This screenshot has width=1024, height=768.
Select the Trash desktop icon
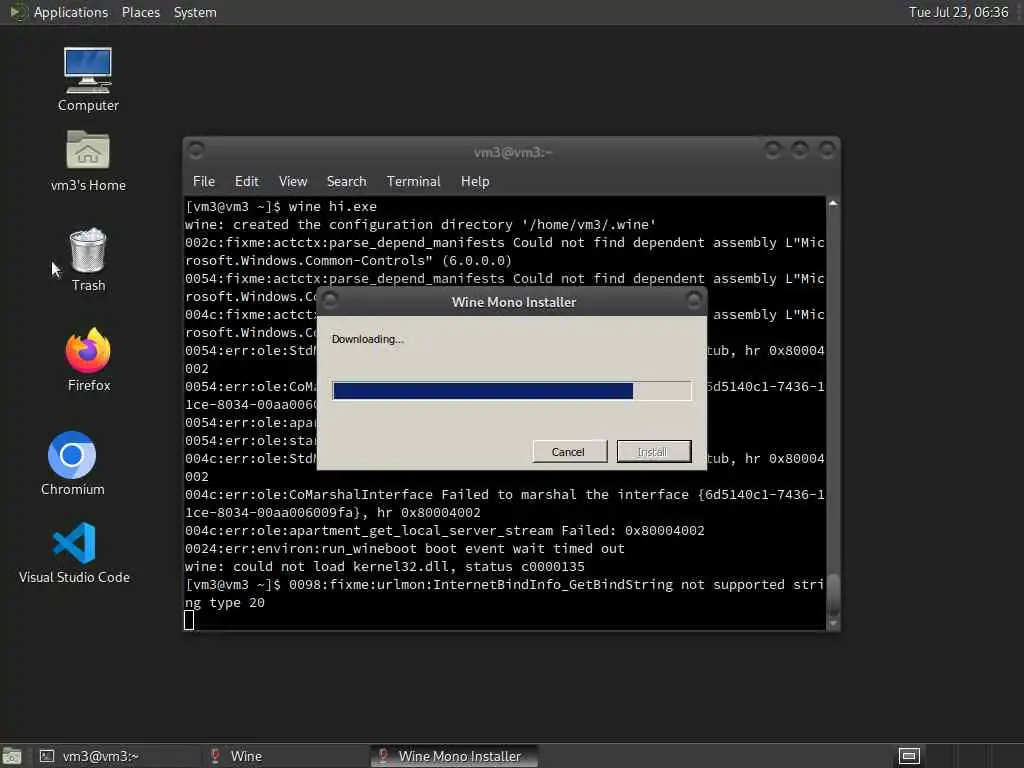pos(88,259)
